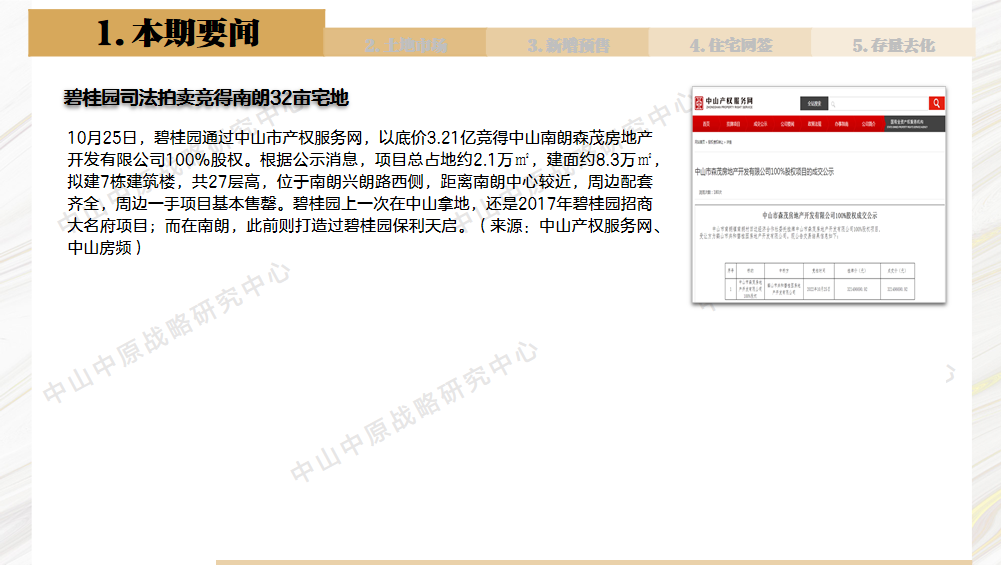Click 成交公示 in the red navigation bar
This screenshot has height=565, width=1004.
(760, 124)
